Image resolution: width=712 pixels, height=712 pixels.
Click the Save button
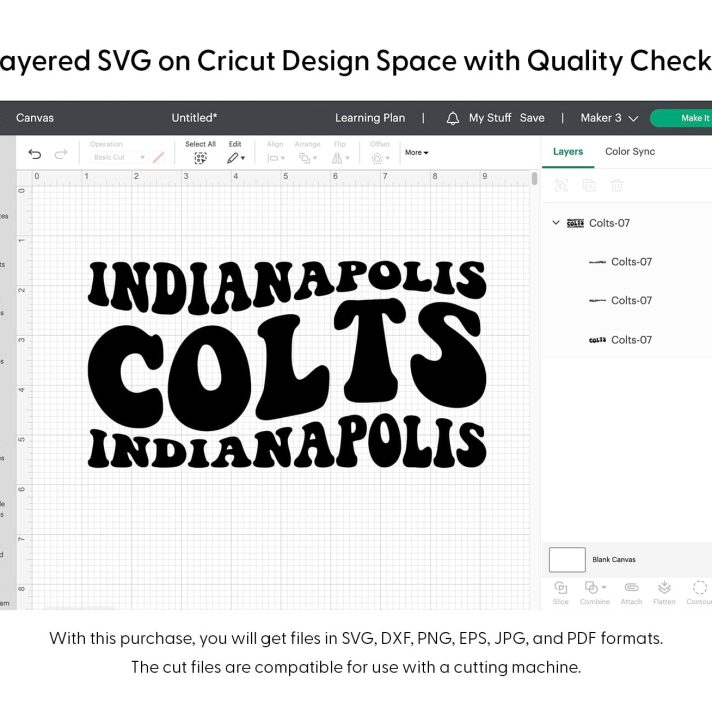(532, 118)
